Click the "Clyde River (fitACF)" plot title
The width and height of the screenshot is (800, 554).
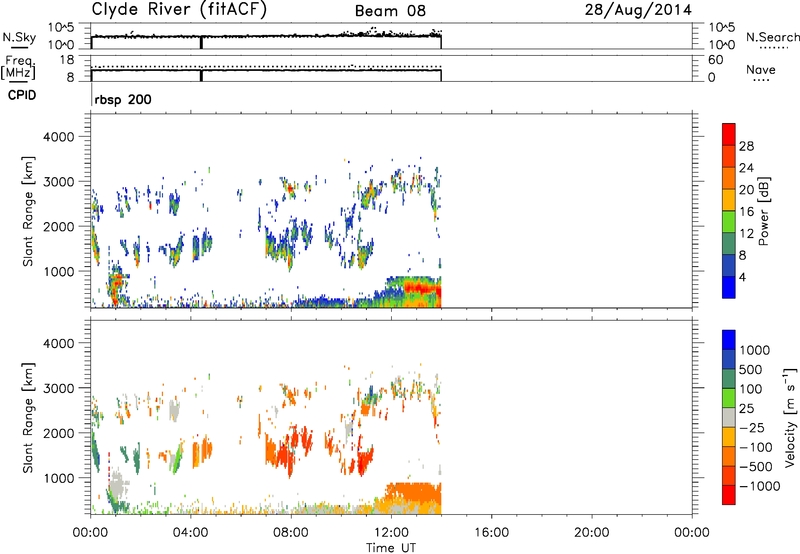(x=179, y=10)
